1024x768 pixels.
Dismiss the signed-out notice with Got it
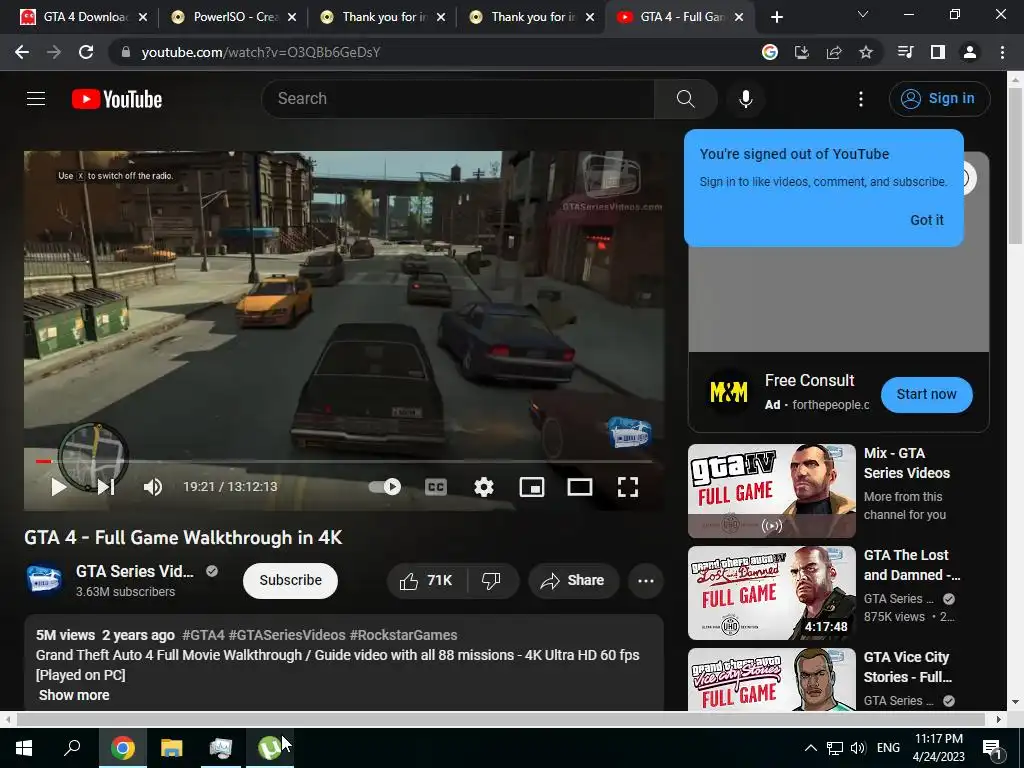point(926,220)
